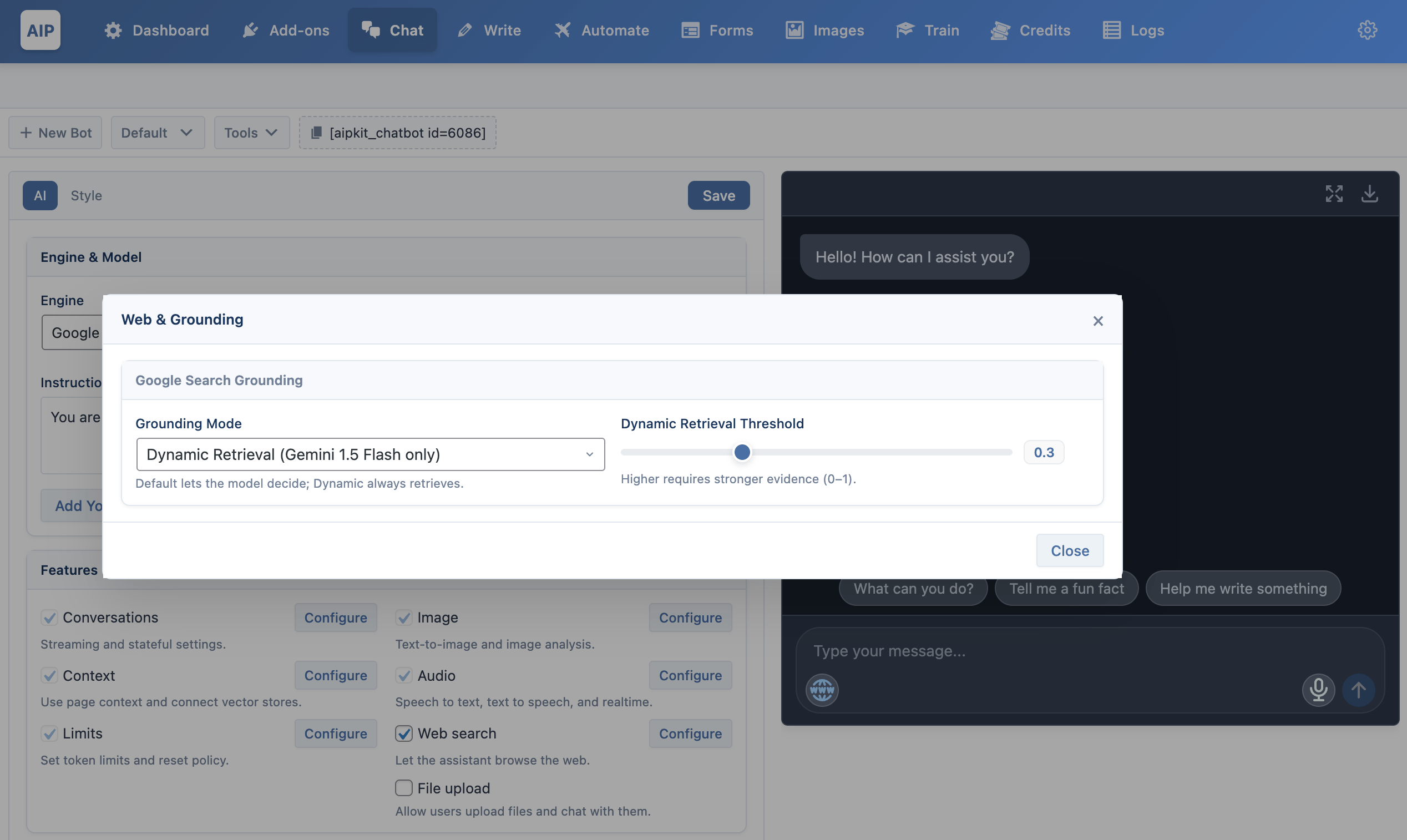
Task: Copy the aipkit_chatbot id=6086 shortcode
Action: (397, 133)
